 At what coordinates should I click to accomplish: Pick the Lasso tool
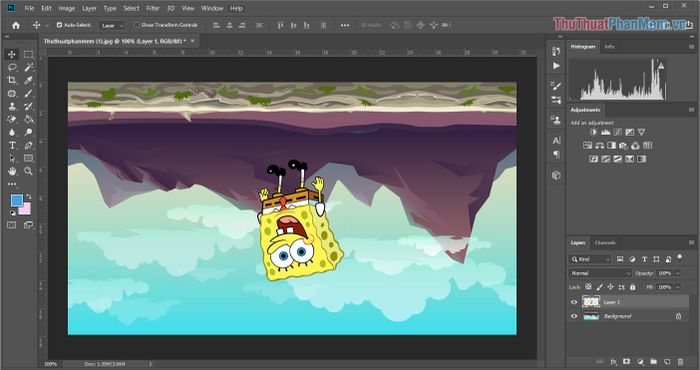pyautogui.click(x=12, y=67)
